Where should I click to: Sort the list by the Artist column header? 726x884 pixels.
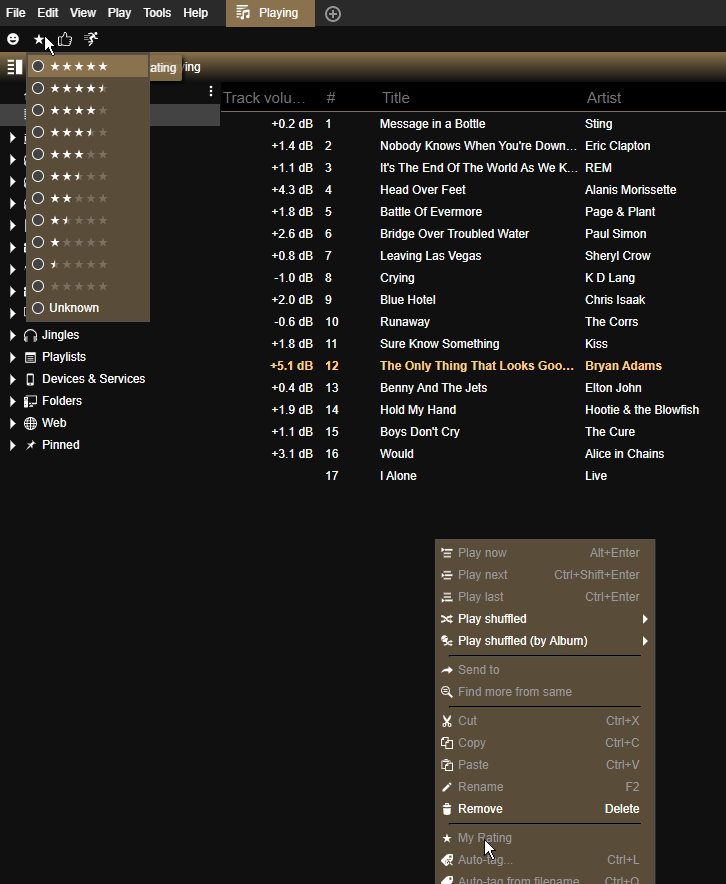[x=604, y=98]
